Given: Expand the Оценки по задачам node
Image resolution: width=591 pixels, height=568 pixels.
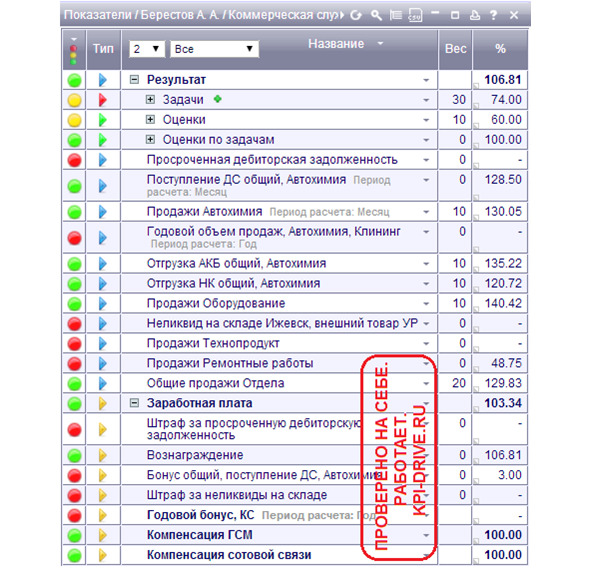Looking at the screenshot, I should coord(150,139).
